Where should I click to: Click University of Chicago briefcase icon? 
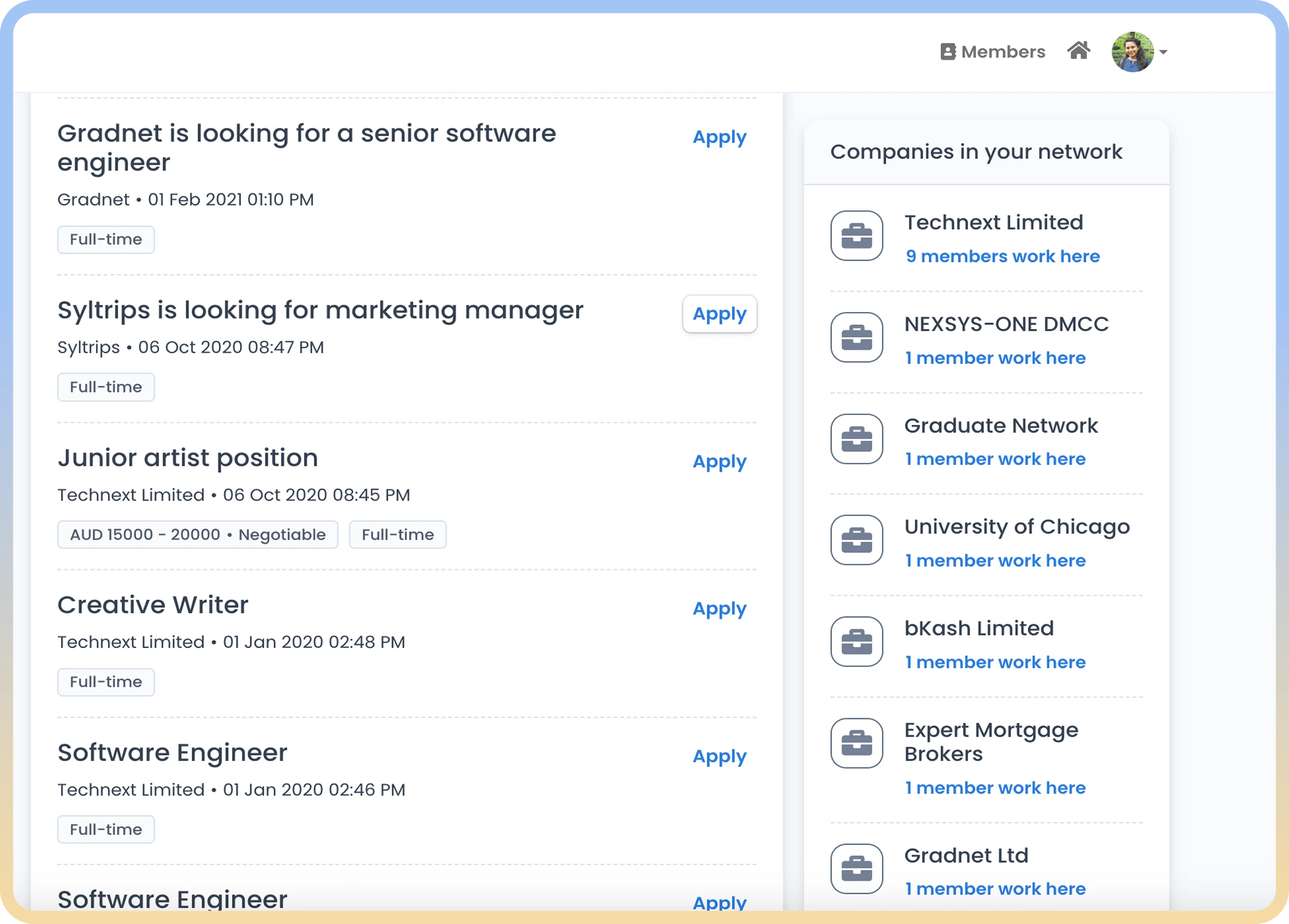(x=856, y=540)
